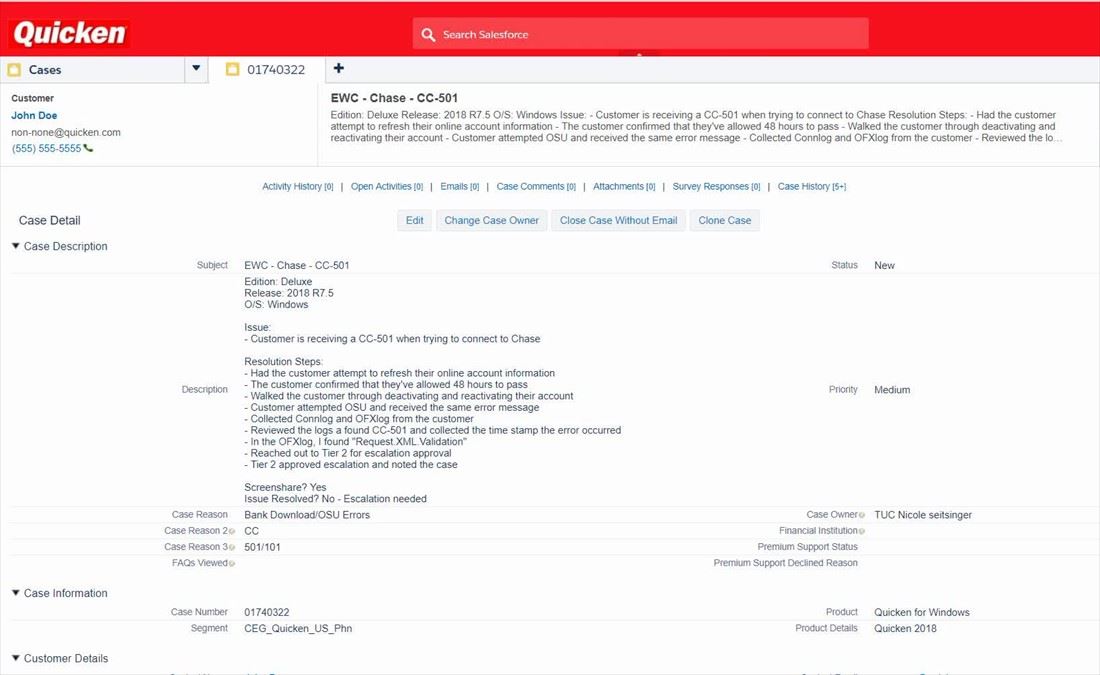Open a new tab with plus icon
1100x675 pixels.
(x=338, y=69)
